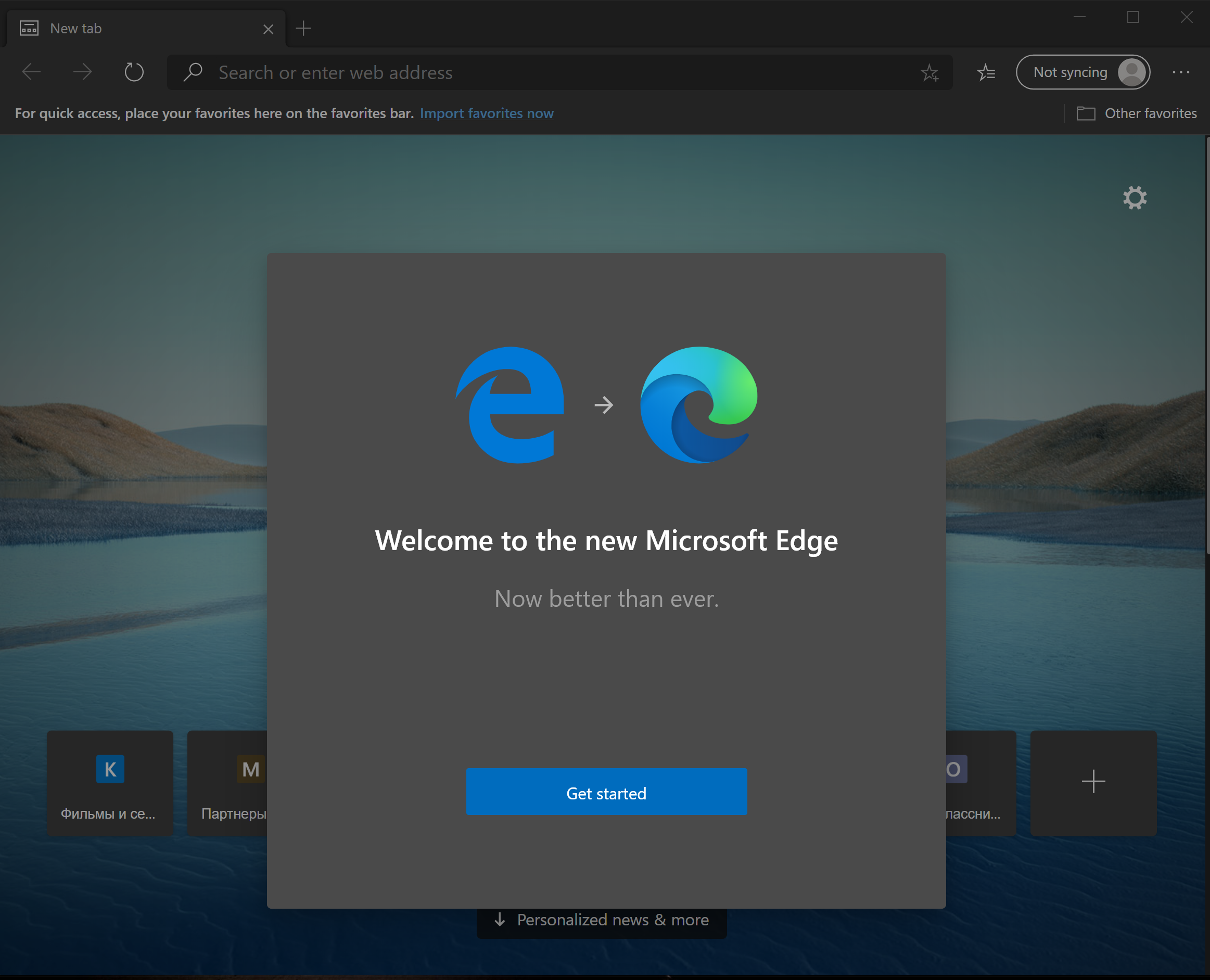Click the 'Get started' button

point(606,792)
